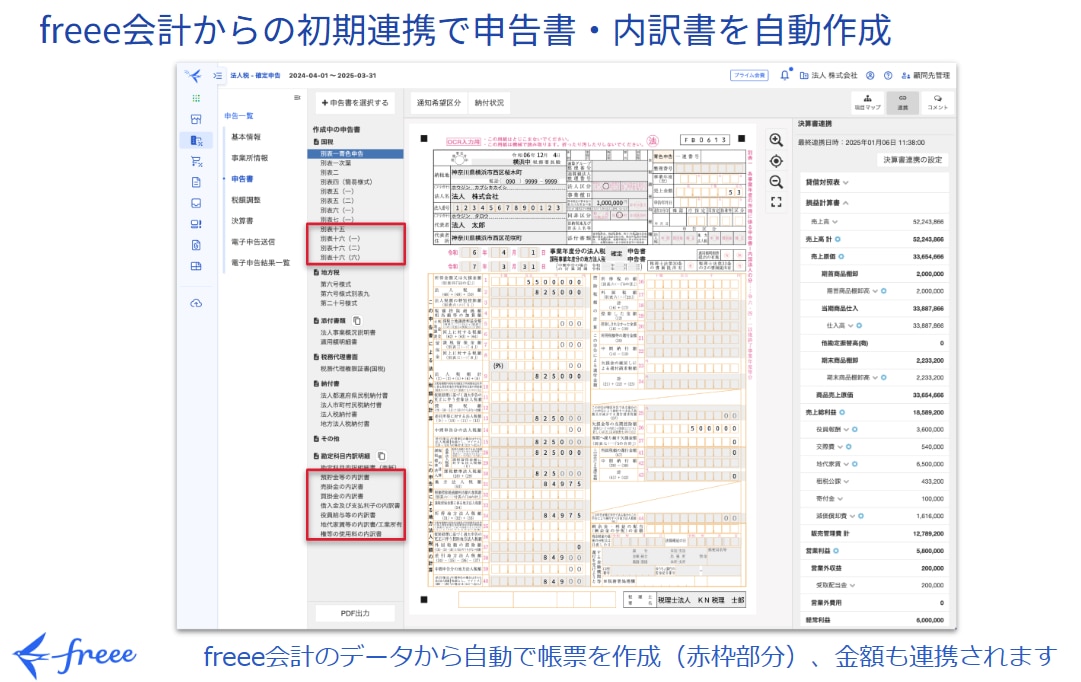The width and height of the screenshot is (1081, 682).
Task: Click the blue circle icon beside 売上総利益
Action: tap(842, 412)
